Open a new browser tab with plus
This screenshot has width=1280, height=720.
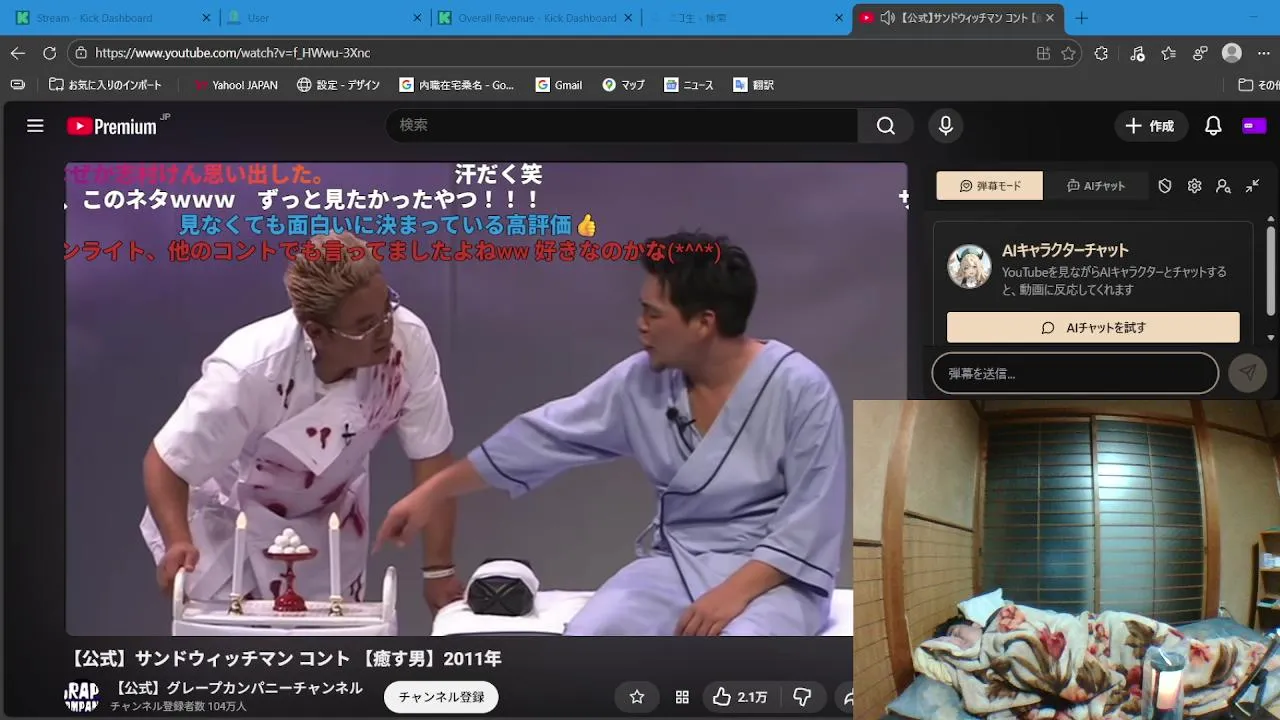pos(1081,18)
